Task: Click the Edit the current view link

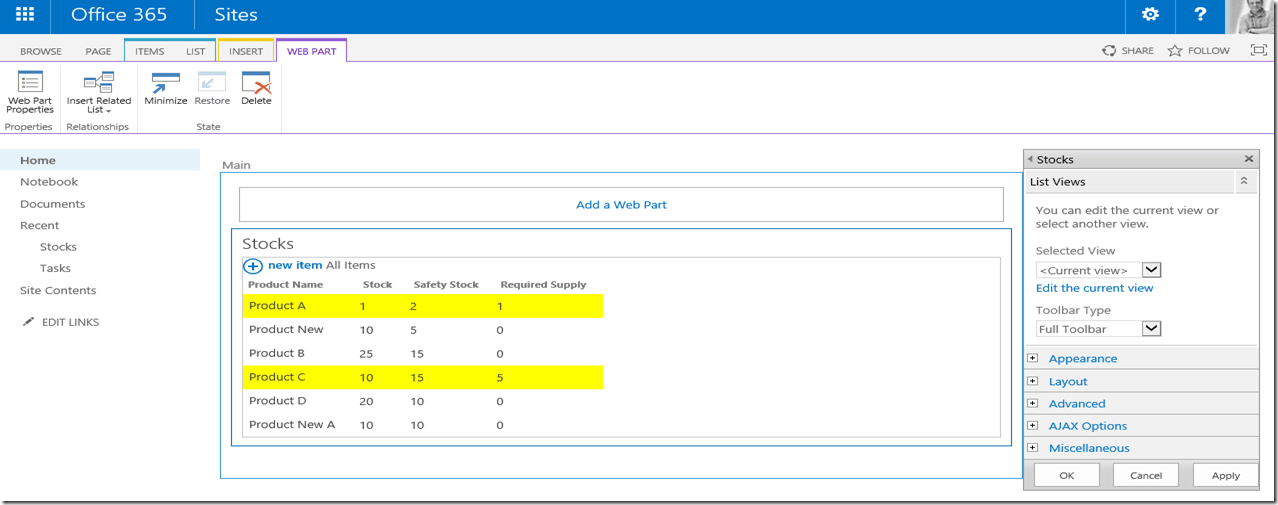Action: pos(1094,288)
